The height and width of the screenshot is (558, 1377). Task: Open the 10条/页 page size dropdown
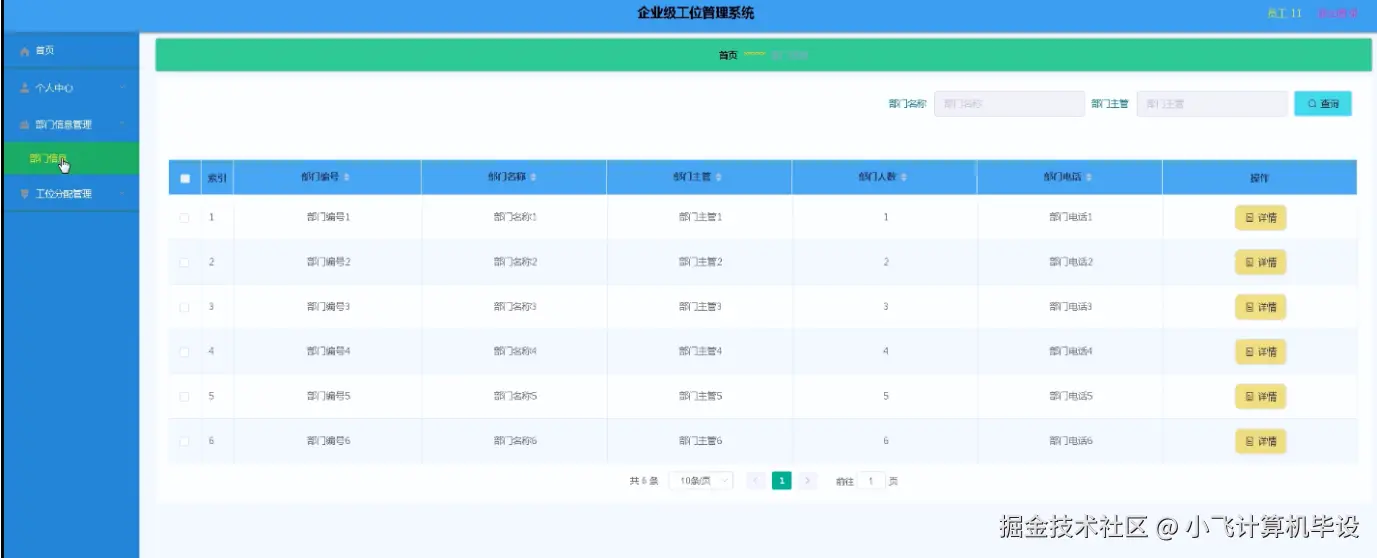[700, 481]
